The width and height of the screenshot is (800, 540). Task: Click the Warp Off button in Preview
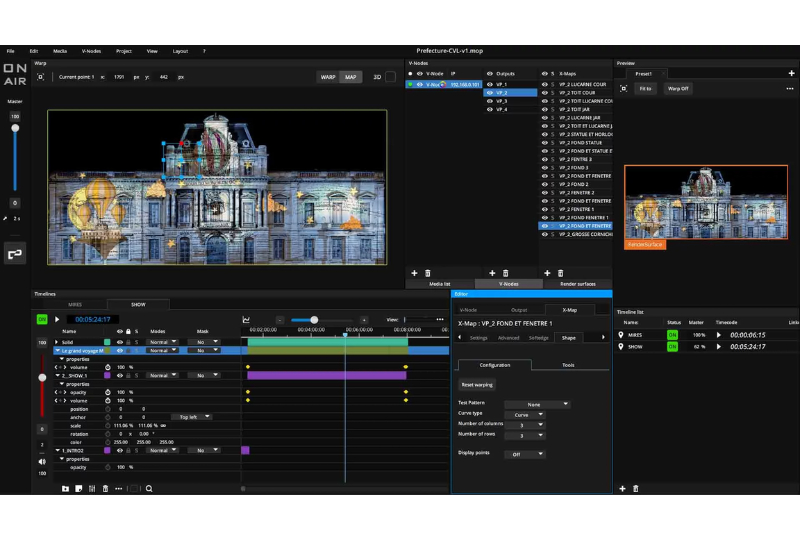tap(678, 88)
